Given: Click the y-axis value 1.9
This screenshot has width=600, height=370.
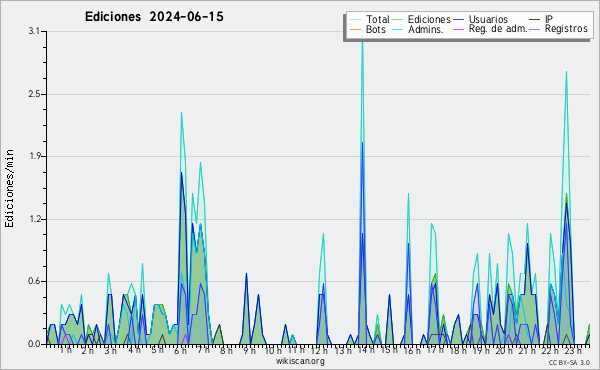Looking at the screenshot, I should pyautogui.click(x=34, y=156).
